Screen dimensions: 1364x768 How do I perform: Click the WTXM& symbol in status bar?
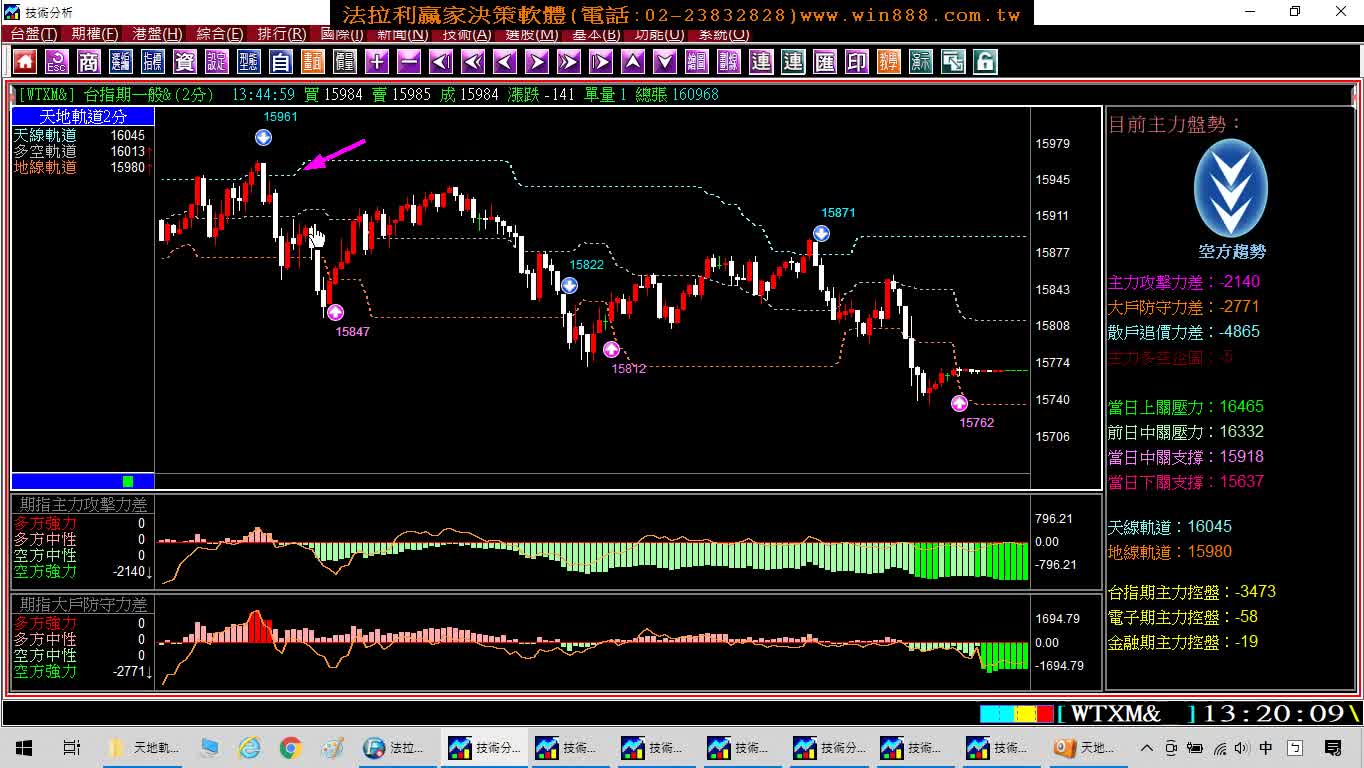click(x=1116, y=713)
